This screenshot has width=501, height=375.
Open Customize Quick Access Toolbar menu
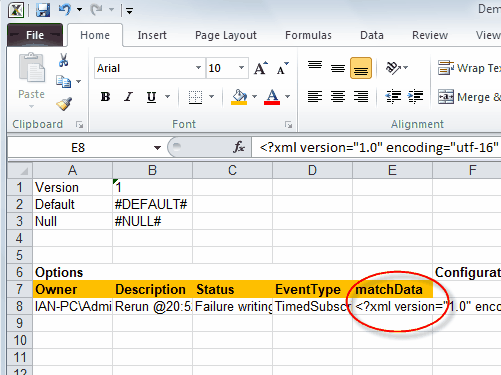129,11
